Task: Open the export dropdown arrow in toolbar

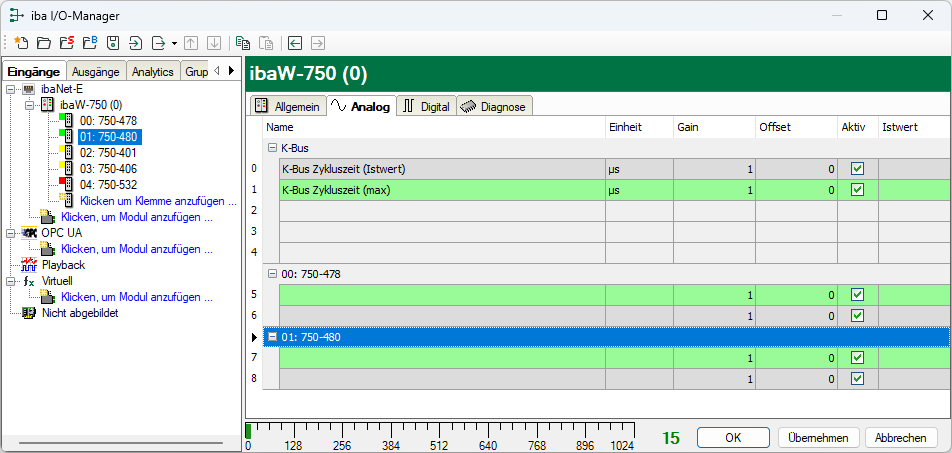Action: click(174, 43)
